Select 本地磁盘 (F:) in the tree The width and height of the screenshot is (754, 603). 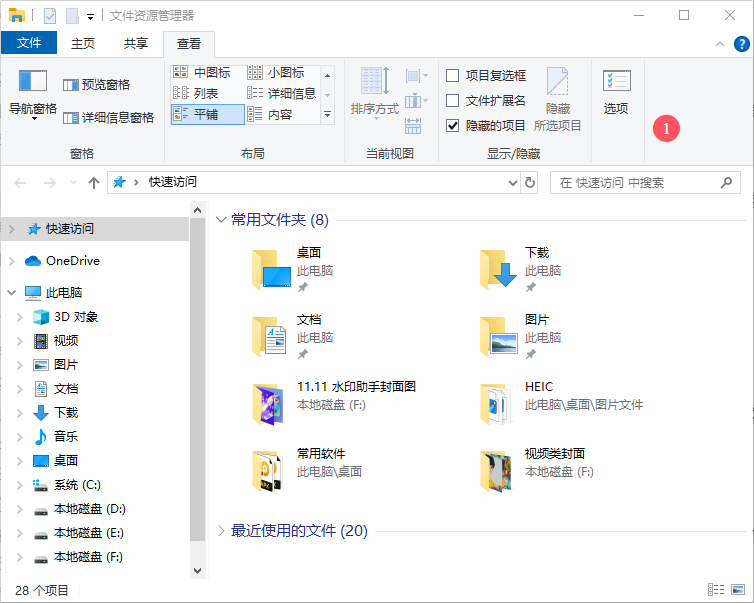88,557
